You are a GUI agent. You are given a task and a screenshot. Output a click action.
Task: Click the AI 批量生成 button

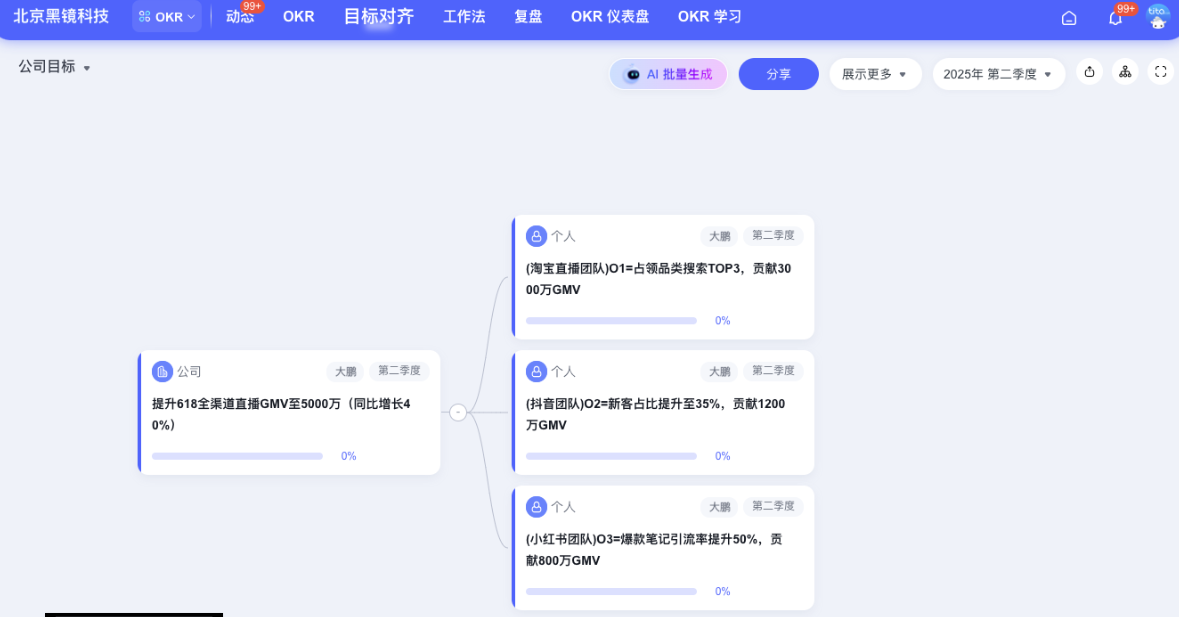[668, 74]
